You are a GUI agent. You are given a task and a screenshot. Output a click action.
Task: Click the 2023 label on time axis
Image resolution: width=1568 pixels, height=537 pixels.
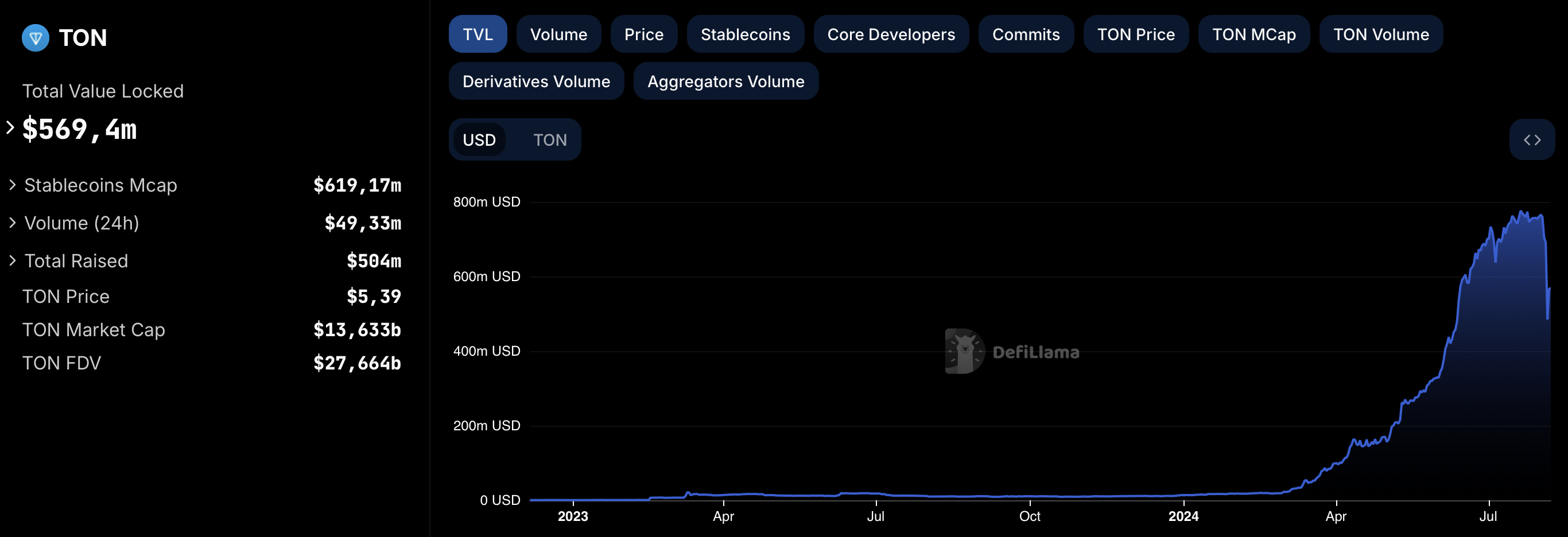[573, 516]
